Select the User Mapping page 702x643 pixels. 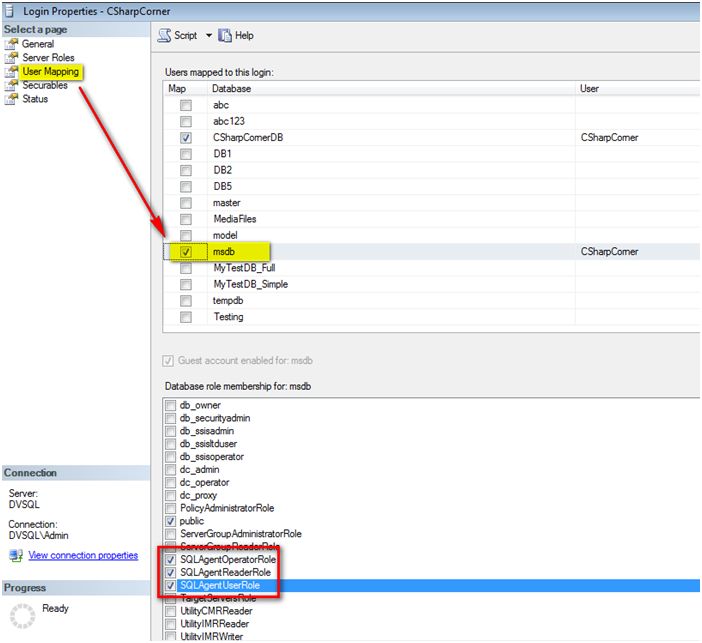(51, 72)
